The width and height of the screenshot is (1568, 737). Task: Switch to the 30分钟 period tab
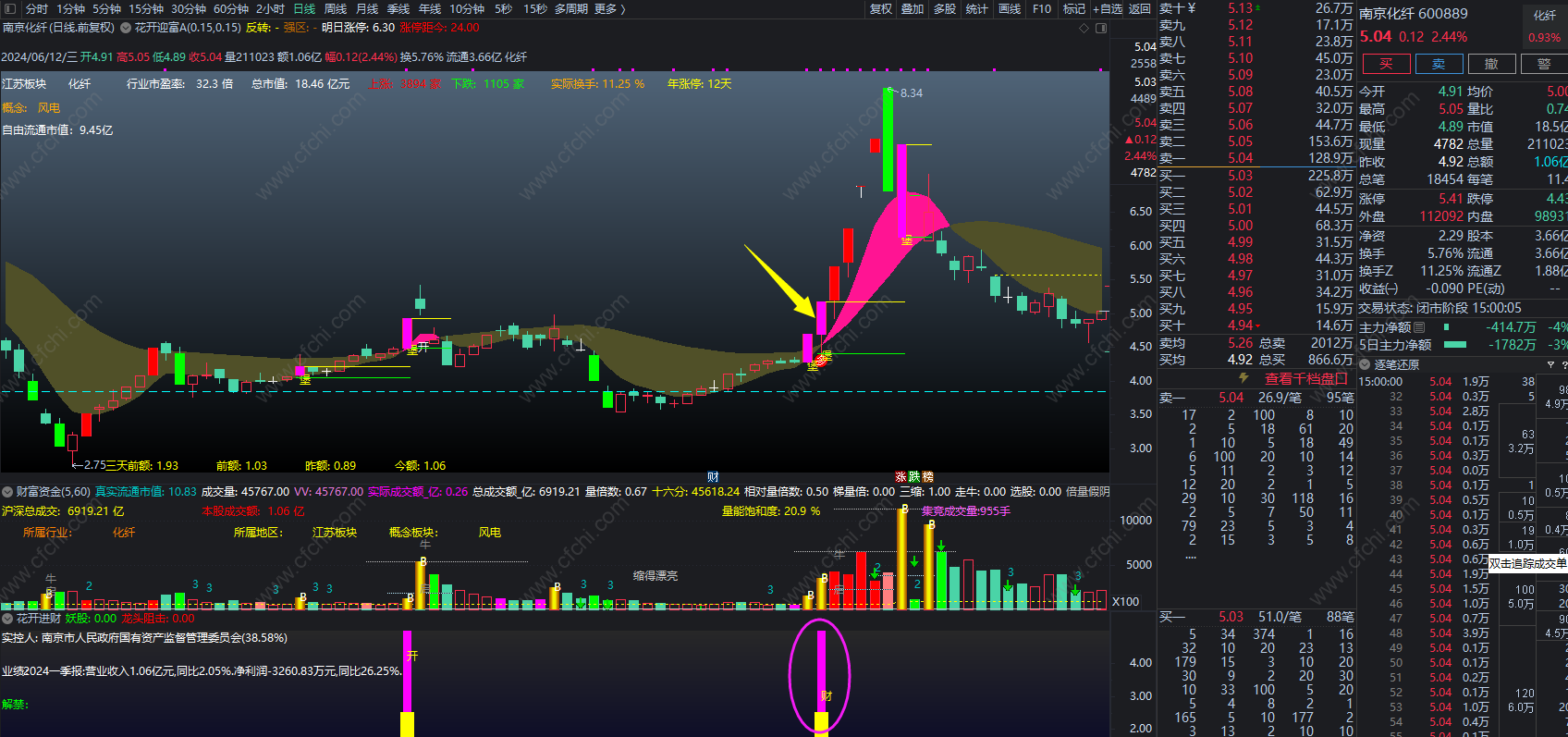pyautogui.click(x=189, y=8)
